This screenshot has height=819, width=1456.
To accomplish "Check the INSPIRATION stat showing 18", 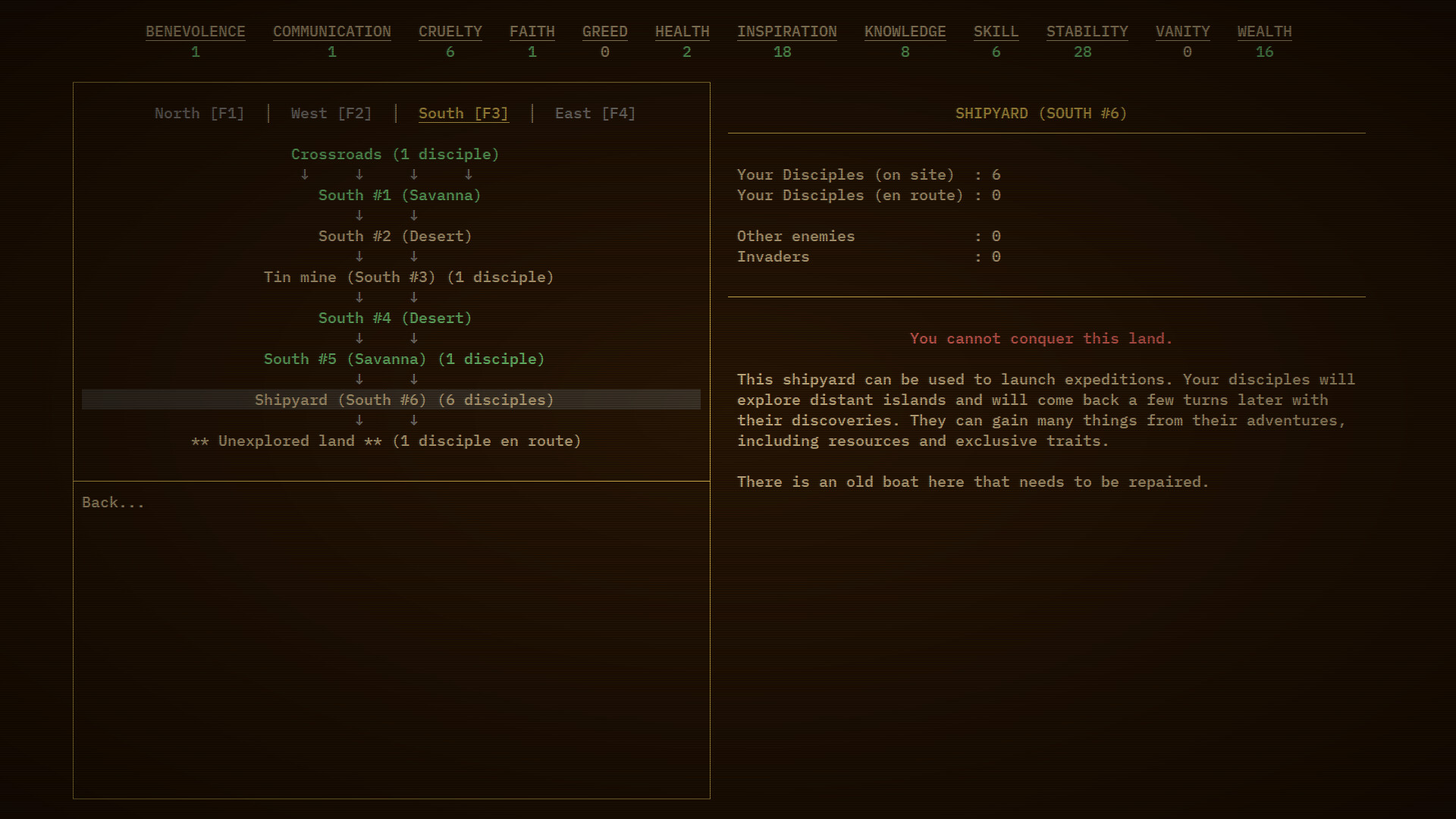I will pos(786,32).
